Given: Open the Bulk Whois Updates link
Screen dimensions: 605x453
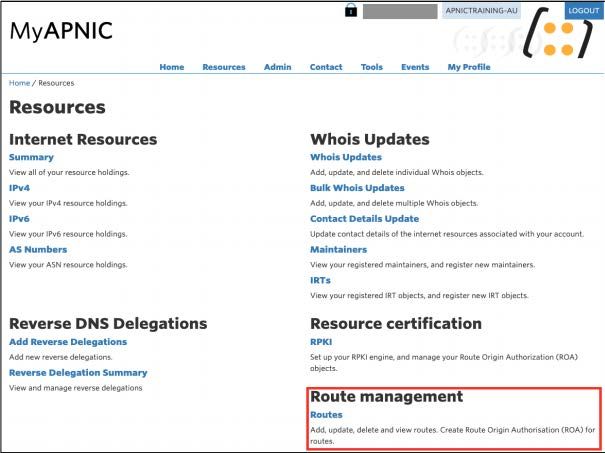Looking at the screenshot, I should (357, 188).
